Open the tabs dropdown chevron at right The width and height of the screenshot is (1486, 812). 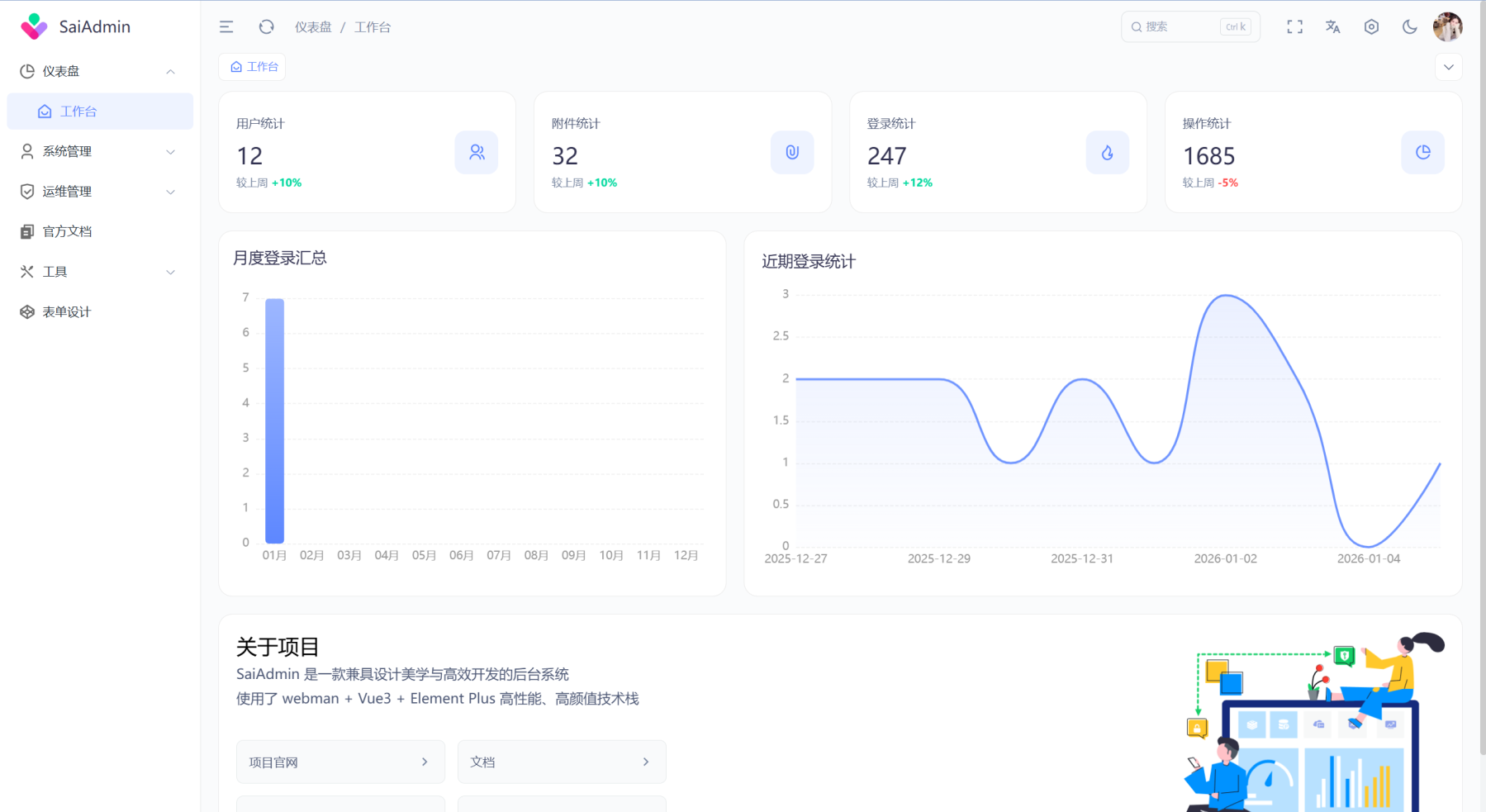click(1448, 68)
